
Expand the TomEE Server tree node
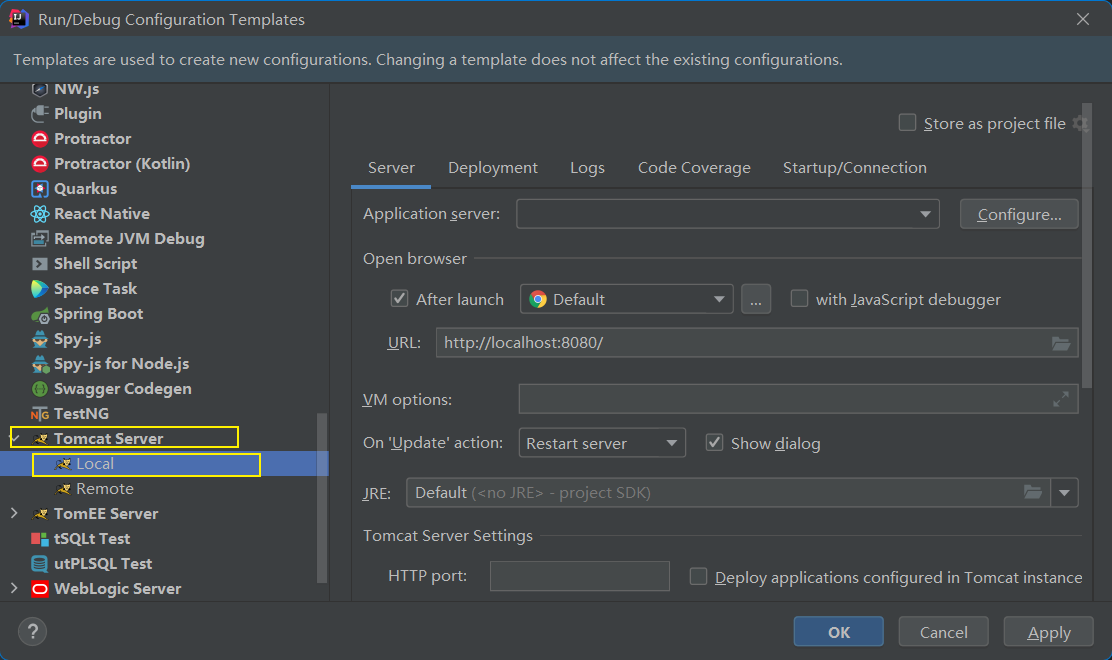click(14, 513)
